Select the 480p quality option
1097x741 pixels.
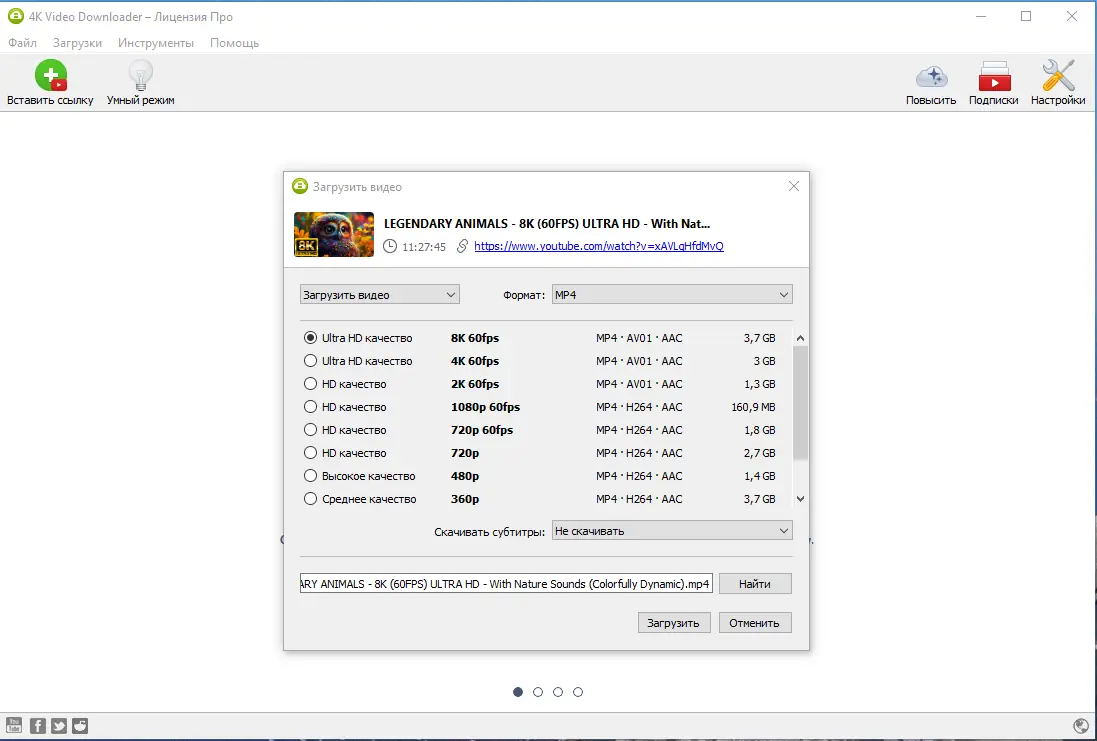[310, 477]
